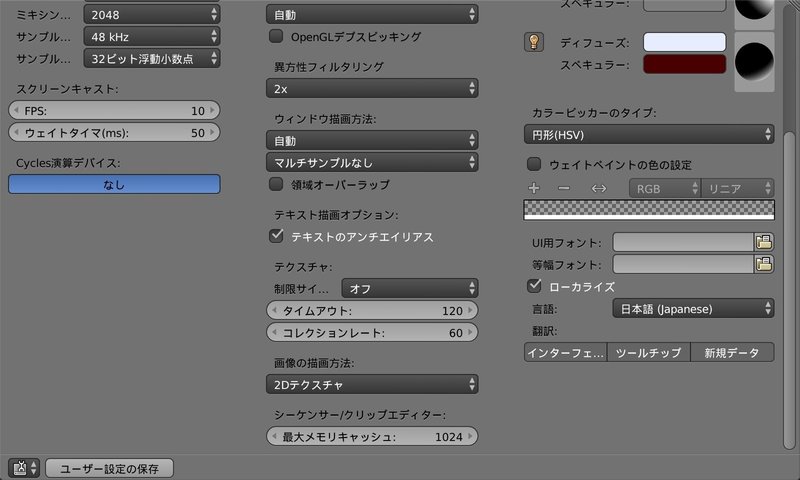Open the 32ビット浮動小数点 sample format dropdown

(152, 59)
